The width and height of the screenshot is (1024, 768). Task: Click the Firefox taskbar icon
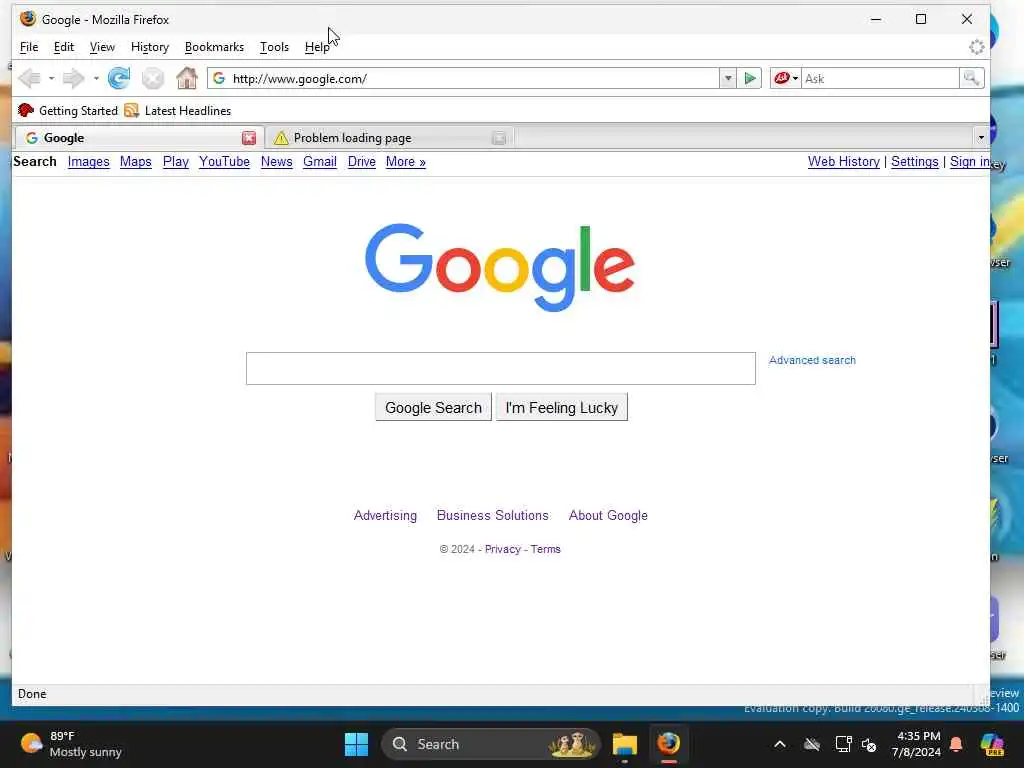[668, 744]
